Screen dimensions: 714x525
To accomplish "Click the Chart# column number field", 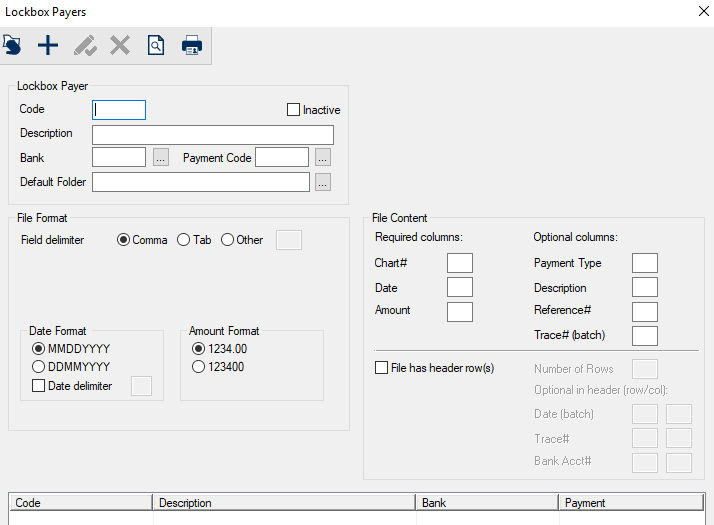I will click(460, 263).
